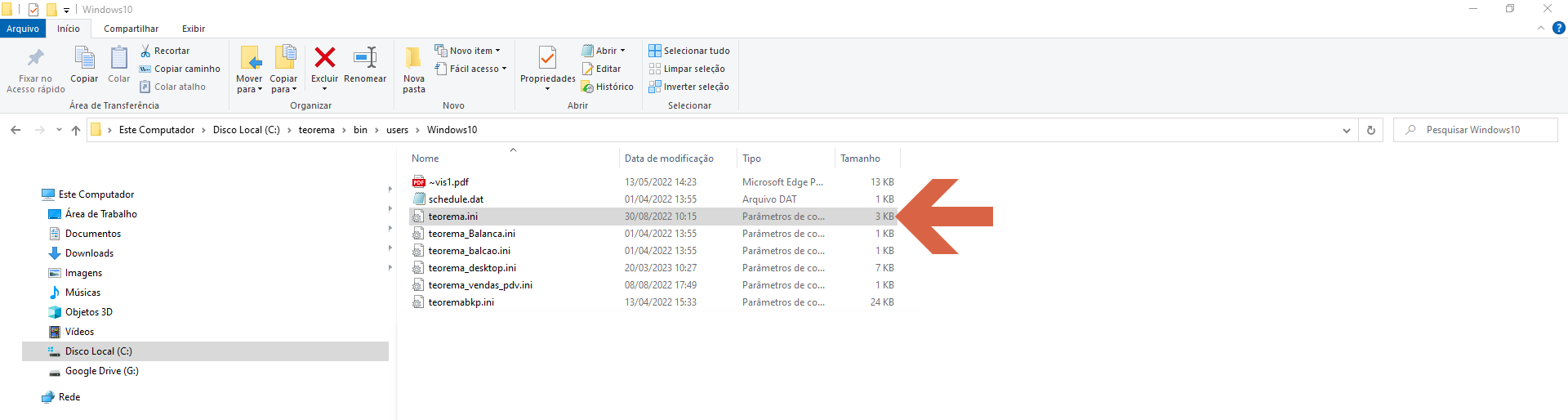The height and width of the screenshot is (420, 1568).
Task: Click Inverter seleção
Action: pyautogui.click(x=688, y=87)
